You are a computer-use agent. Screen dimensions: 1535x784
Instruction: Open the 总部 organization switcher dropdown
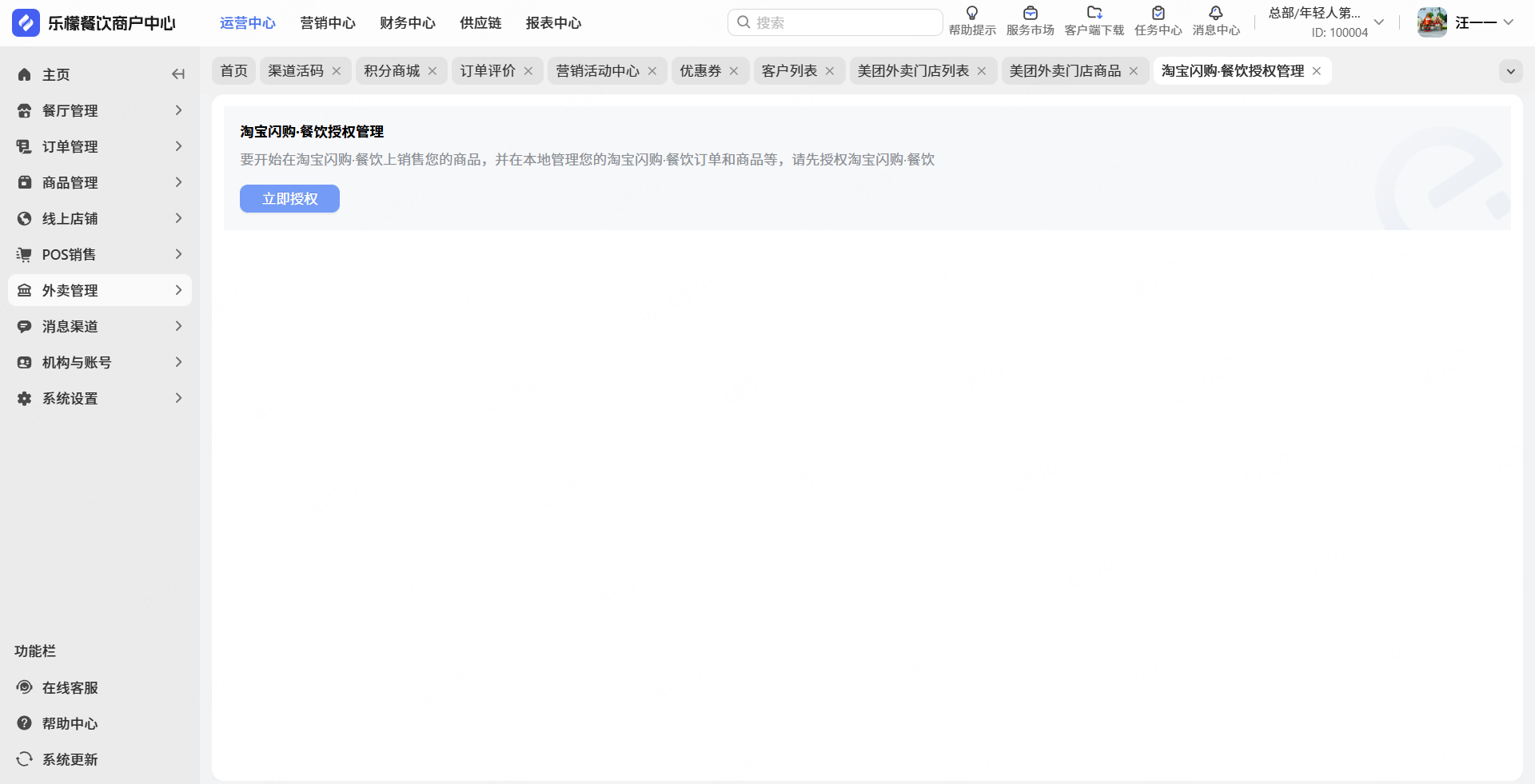pyautogui.click(x=1379, y=22)
